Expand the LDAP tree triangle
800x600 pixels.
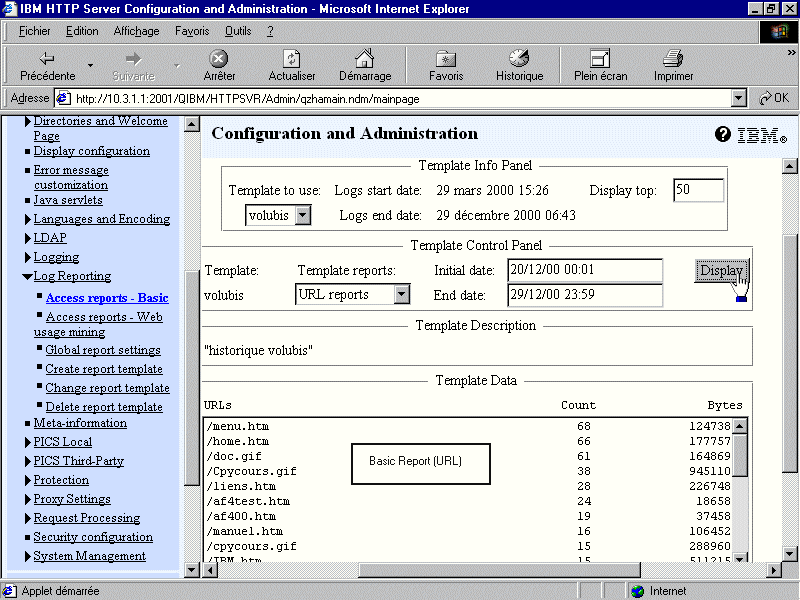click(x=28, y=238)
